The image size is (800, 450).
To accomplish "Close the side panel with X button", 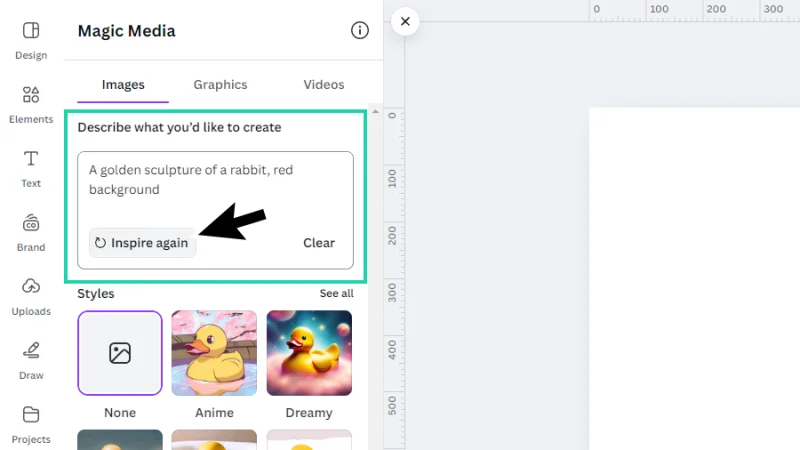I will point(404,21).
